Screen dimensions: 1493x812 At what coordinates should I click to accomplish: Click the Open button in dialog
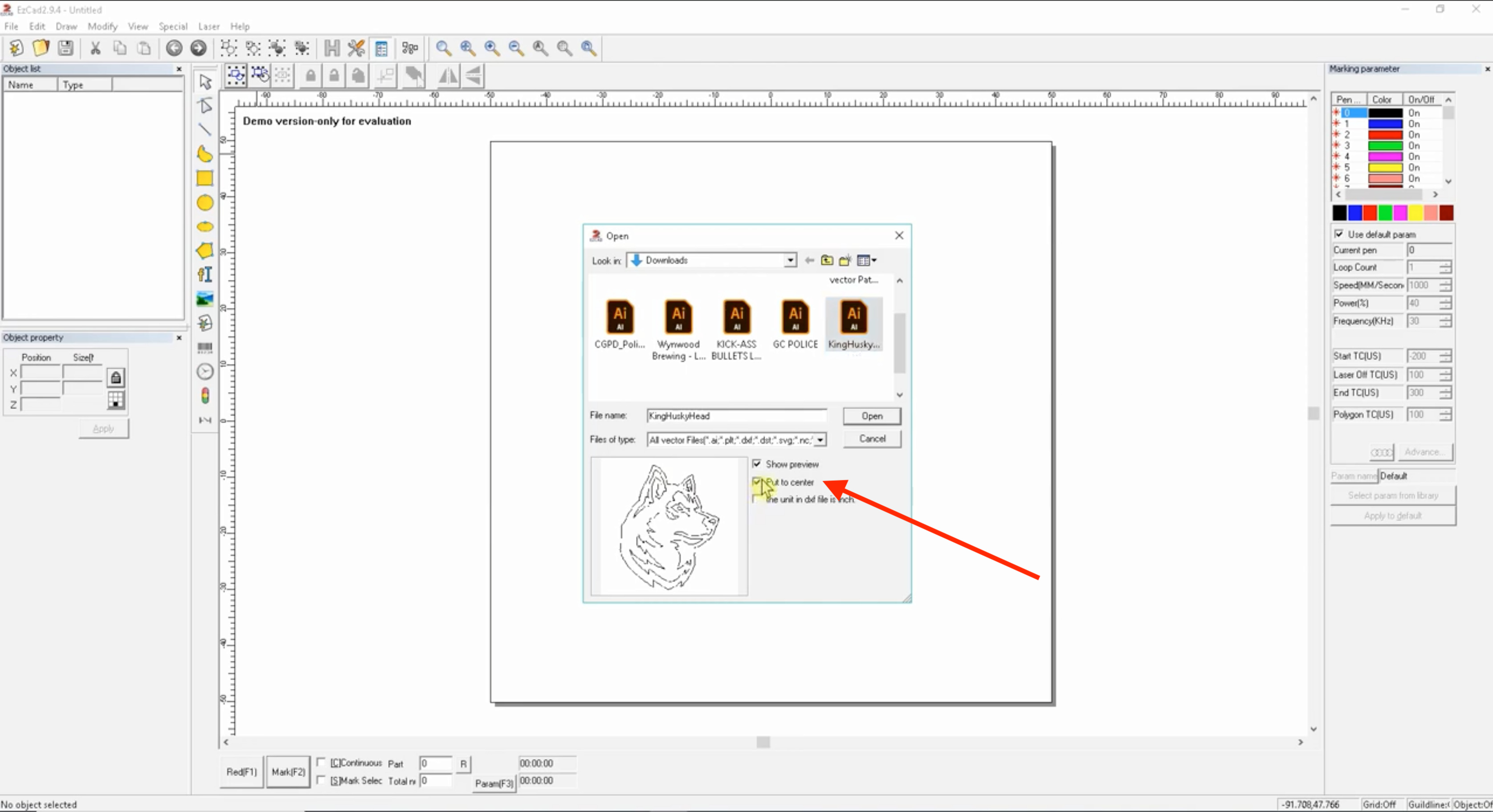(872, 416)
